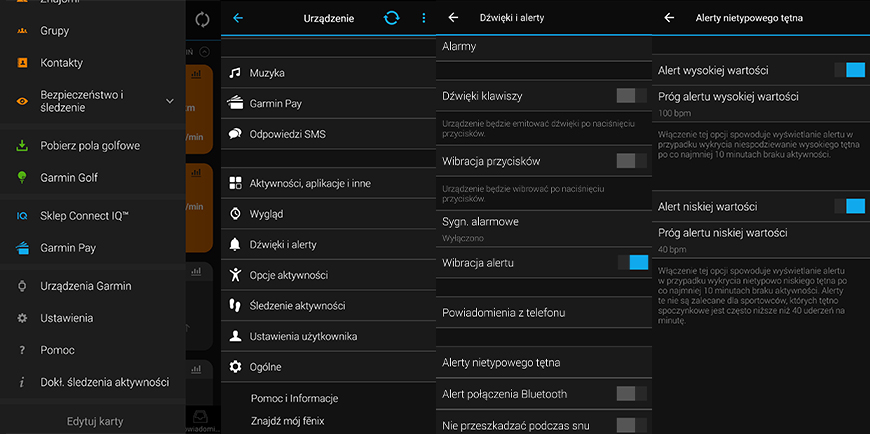Click the wallet icon in the device list
870x434 pixels.
click(x=235, y=103)
